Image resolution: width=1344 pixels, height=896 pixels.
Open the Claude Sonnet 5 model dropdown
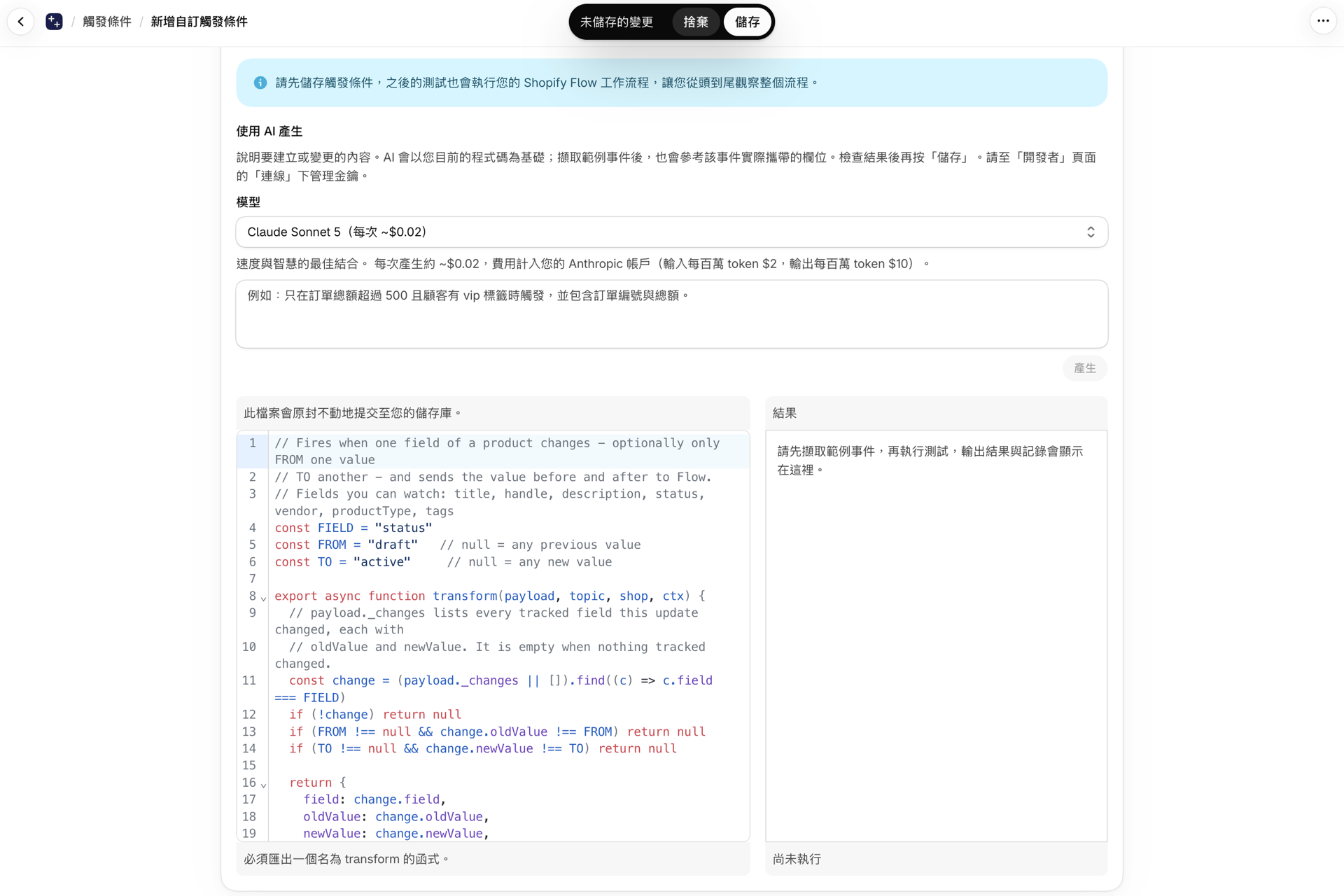click(671, 232)
